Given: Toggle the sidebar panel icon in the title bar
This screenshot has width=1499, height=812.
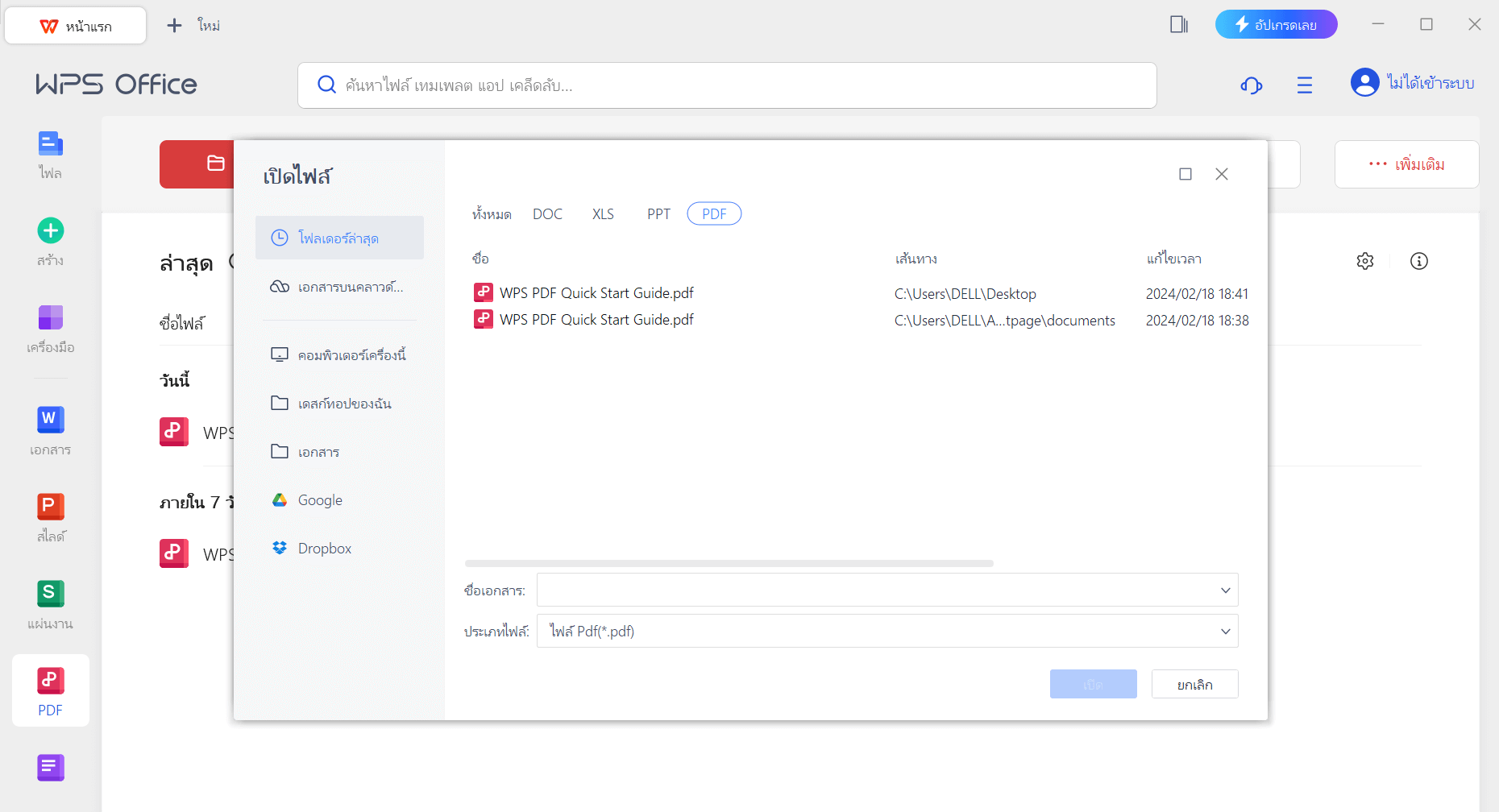Looking at the screenshot, I should 1179,24.
